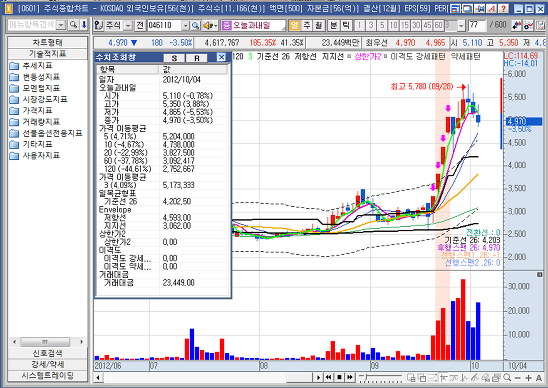Click the red A font icon in title bar

(x=492, y=8)
